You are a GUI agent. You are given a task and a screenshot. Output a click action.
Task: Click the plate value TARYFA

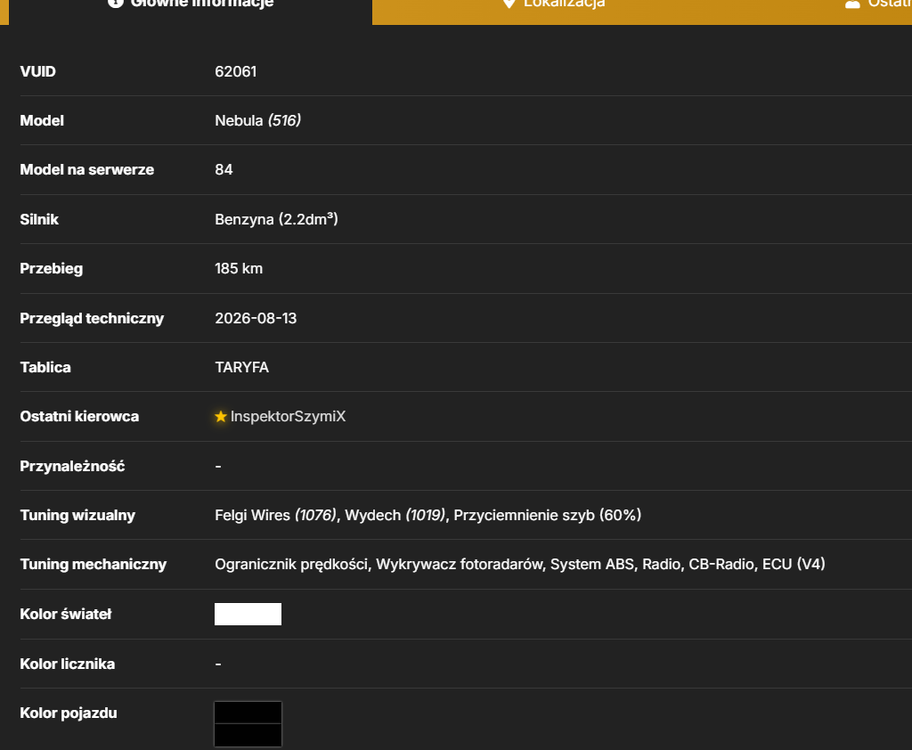(242, 368)
